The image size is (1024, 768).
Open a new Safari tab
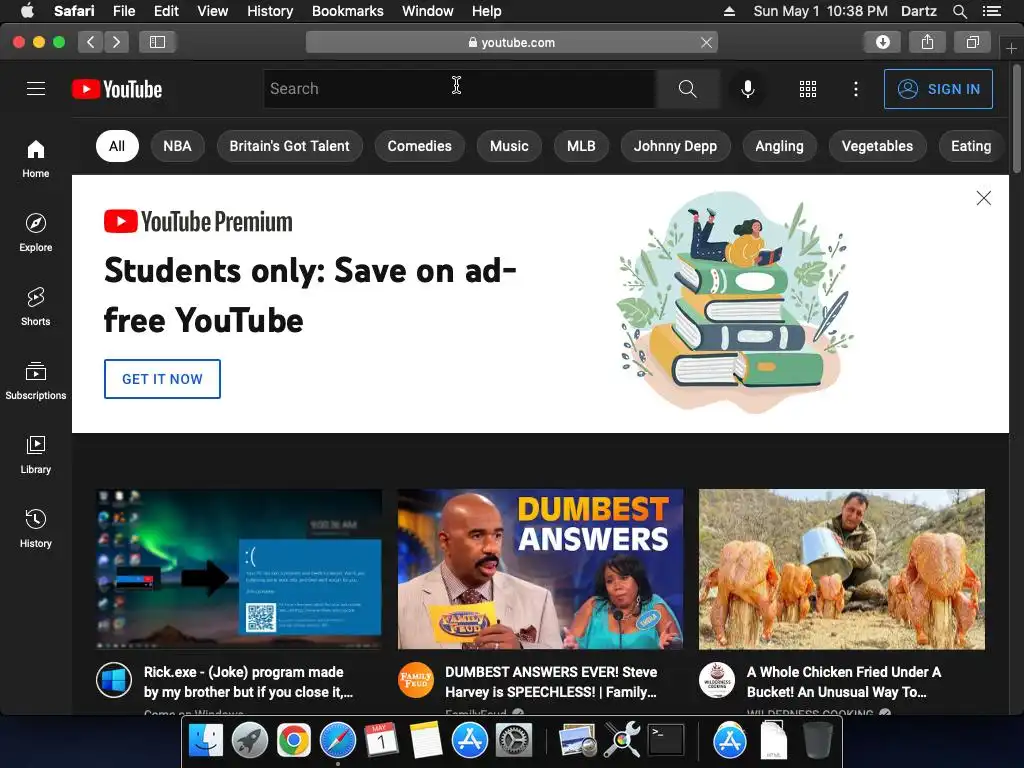[1011, 48]
